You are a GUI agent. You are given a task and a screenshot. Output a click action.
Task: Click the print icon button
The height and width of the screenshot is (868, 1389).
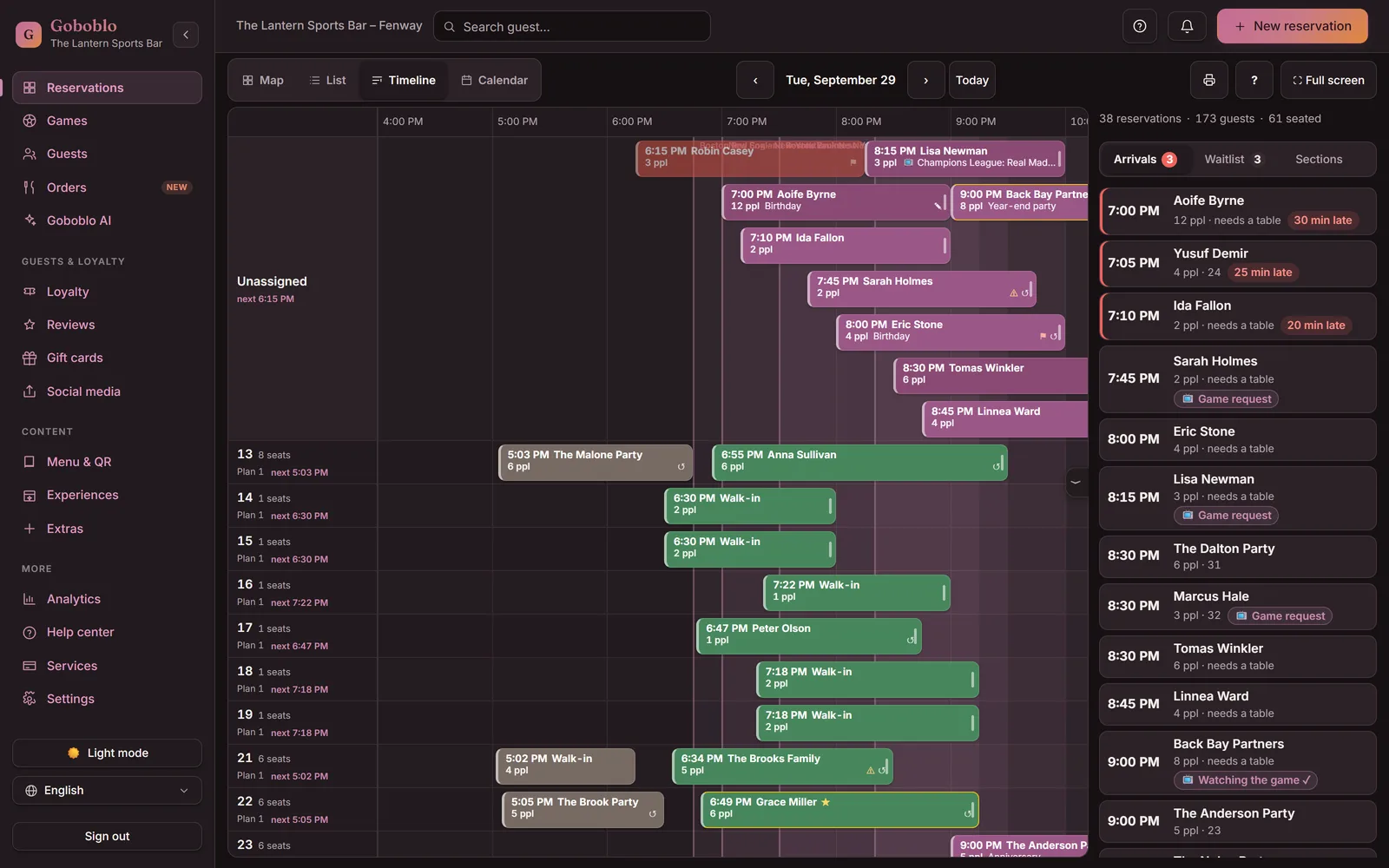[x=1209, y=80]
